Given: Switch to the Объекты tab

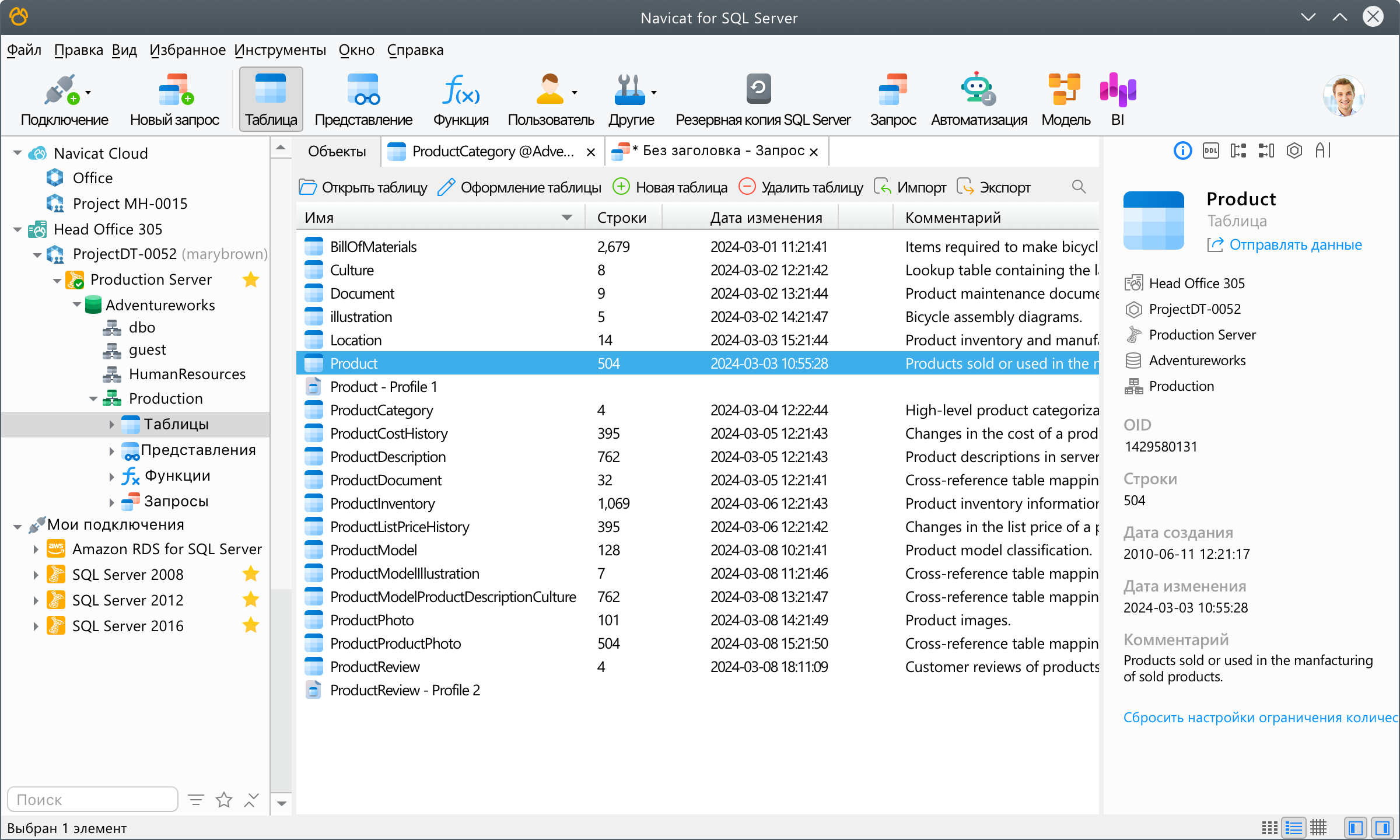Looking at the screenshot, I should (x=337, y=151).
